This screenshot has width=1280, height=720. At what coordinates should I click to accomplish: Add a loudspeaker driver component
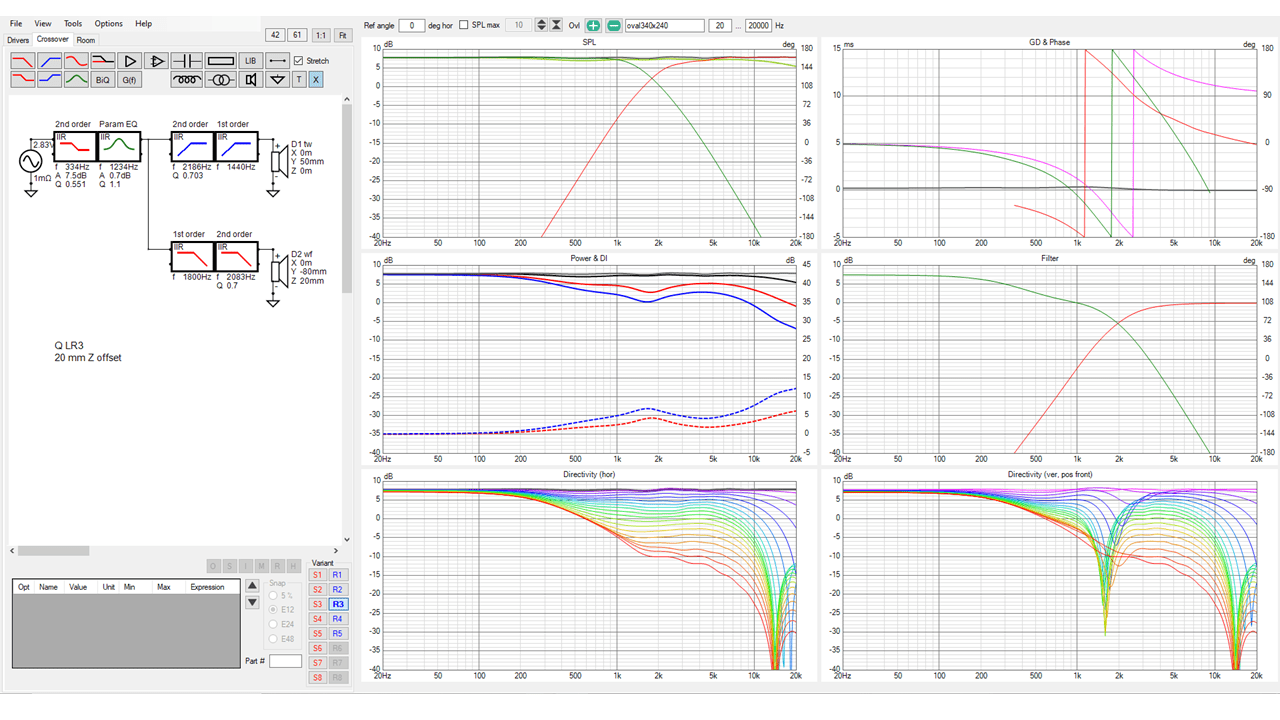pos(251,79)
